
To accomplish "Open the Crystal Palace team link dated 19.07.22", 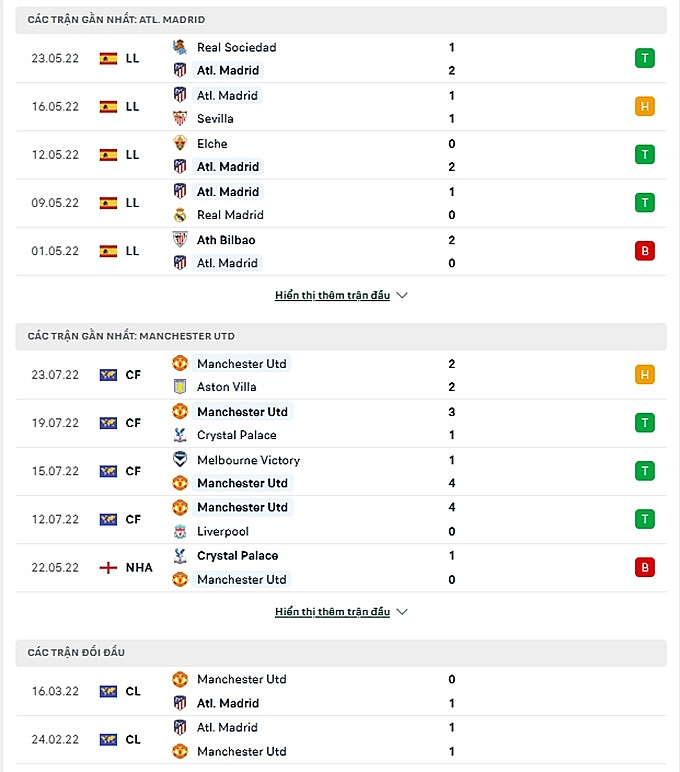I will pos(237,435).
